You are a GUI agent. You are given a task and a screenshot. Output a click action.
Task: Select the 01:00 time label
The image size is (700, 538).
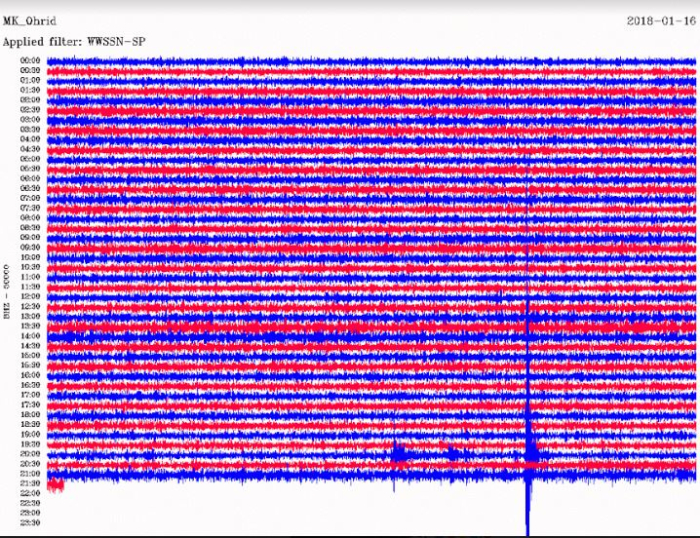[x=30, y=80]
